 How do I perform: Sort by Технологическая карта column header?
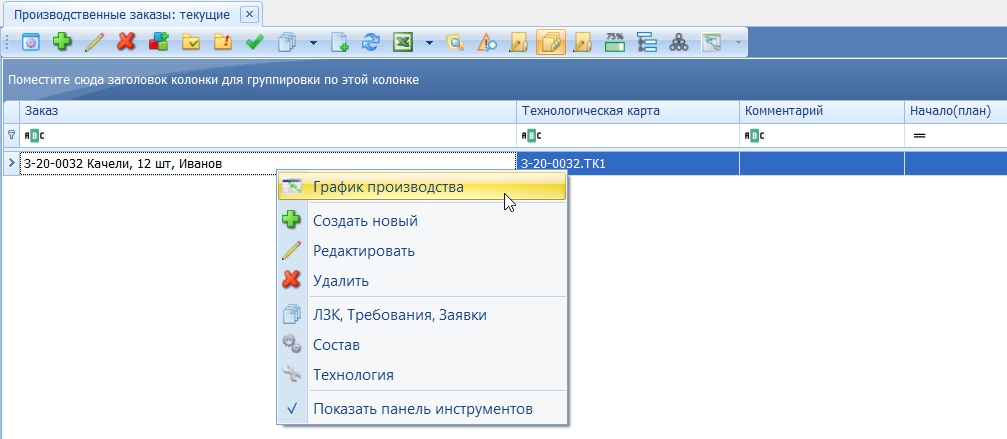(627, 112)
